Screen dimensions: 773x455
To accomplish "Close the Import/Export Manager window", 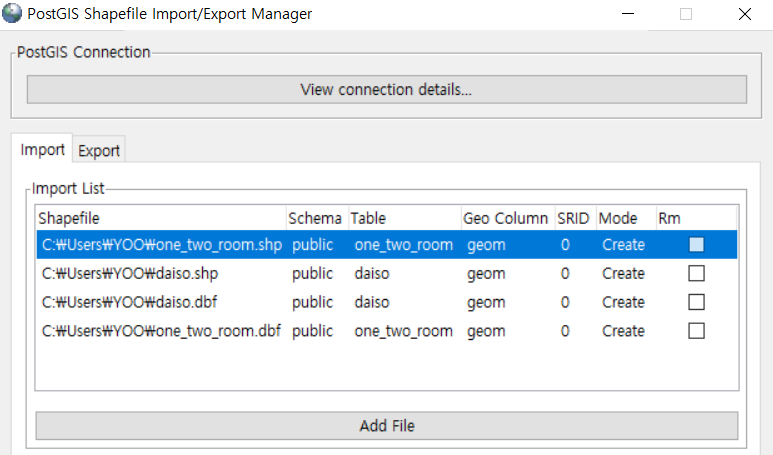I will coord(745,14).
